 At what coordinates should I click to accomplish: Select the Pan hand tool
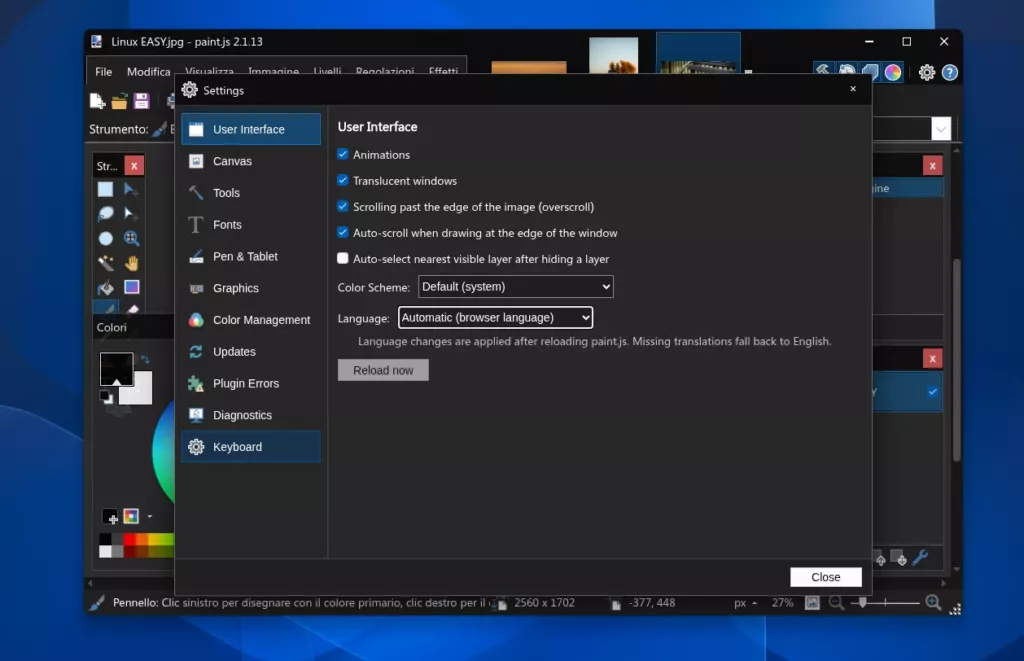click(132, 263)
